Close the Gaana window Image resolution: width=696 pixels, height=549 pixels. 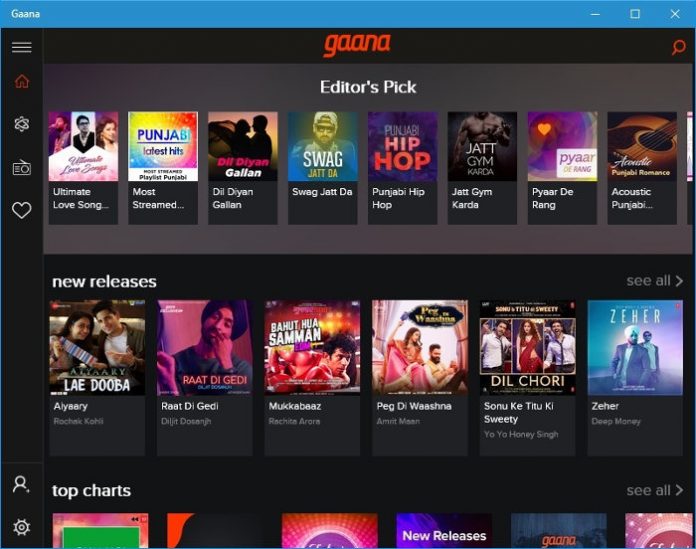pos(675,14)
